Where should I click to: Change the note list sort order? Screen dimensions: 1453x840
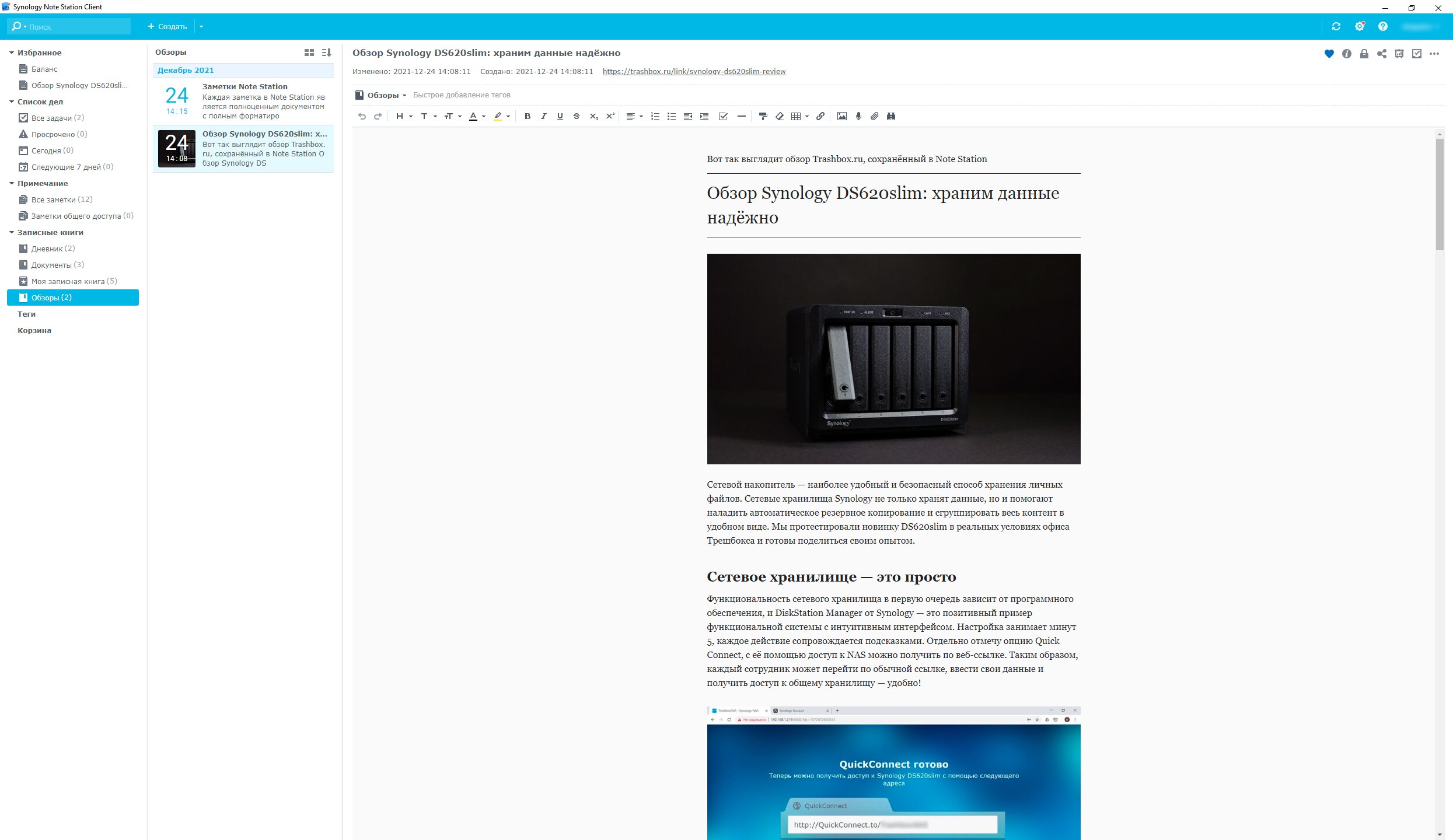[x=326, y=52]
